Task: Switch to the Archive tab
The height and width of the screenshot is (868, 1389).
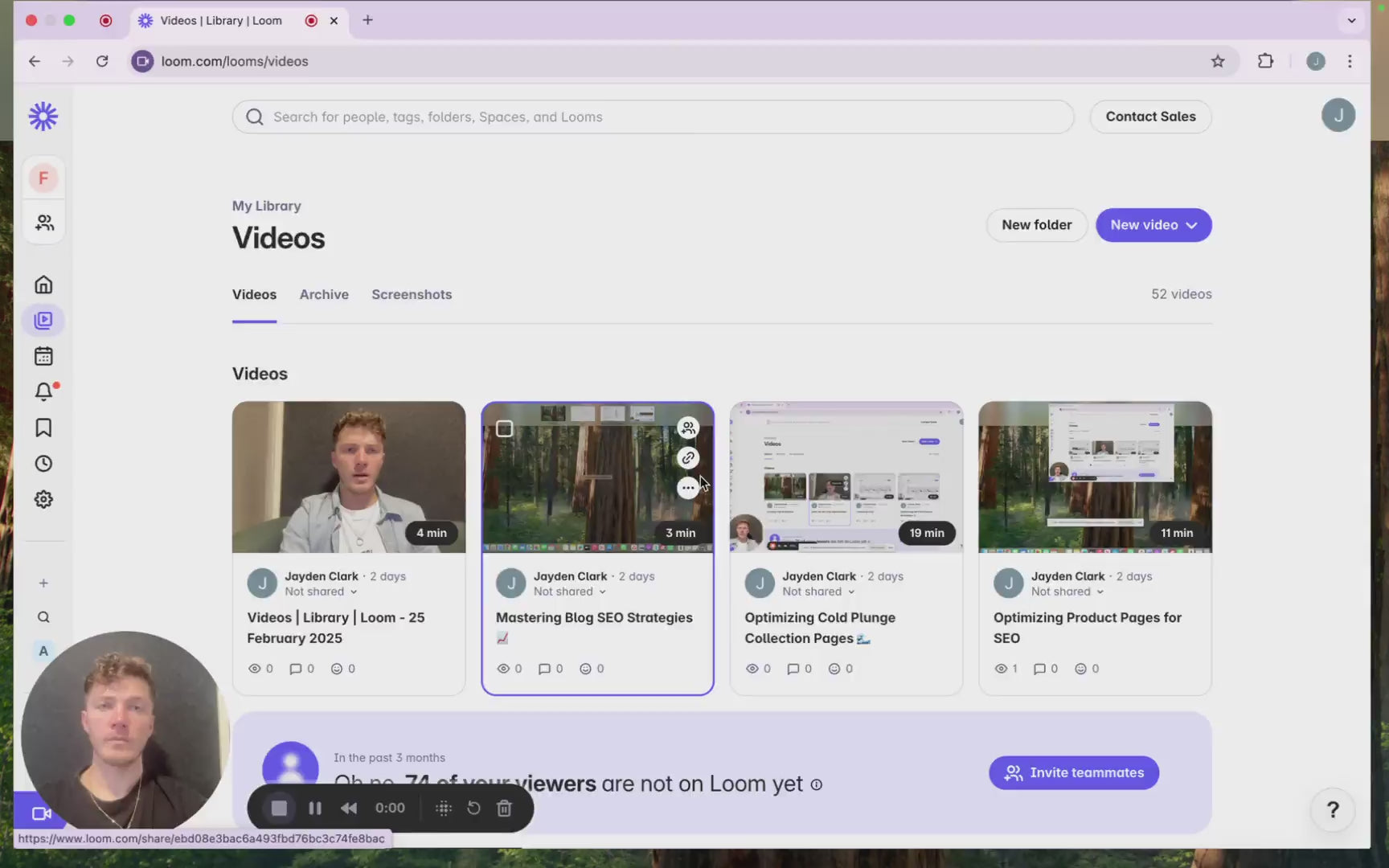Action: [x=324, y=294]
